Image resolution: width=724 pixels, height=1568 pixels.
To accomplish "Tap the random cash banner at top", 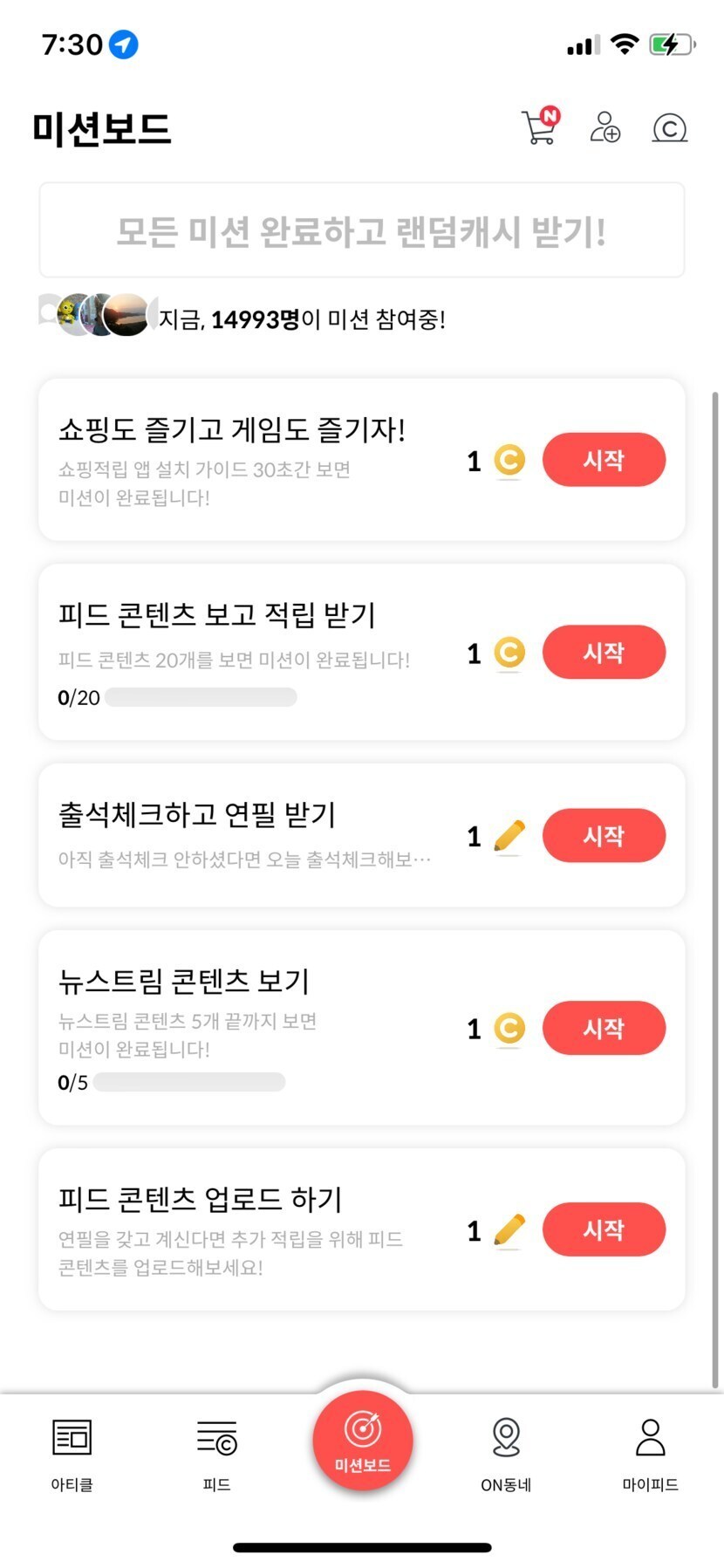I will (x=361, y=230).
